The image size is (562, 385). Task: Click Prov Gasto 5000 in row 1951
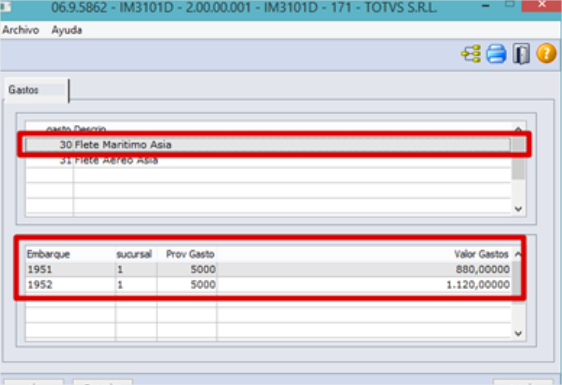pyautogui.click(x=187, y=269)
